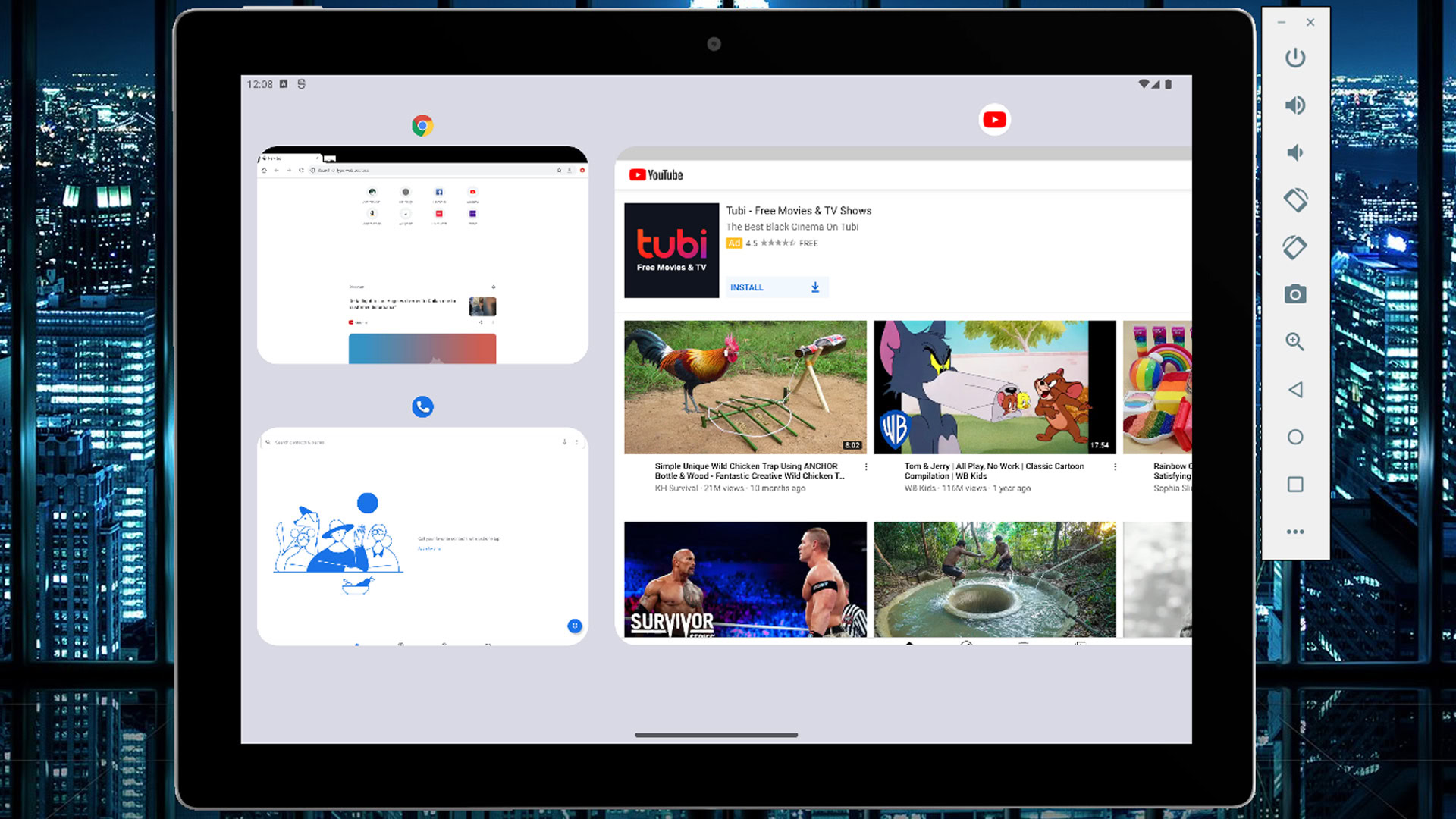Open the emulator more options dots
Image resolution: width=1456 pixels, height=819 pixels.
[1295, 532]
